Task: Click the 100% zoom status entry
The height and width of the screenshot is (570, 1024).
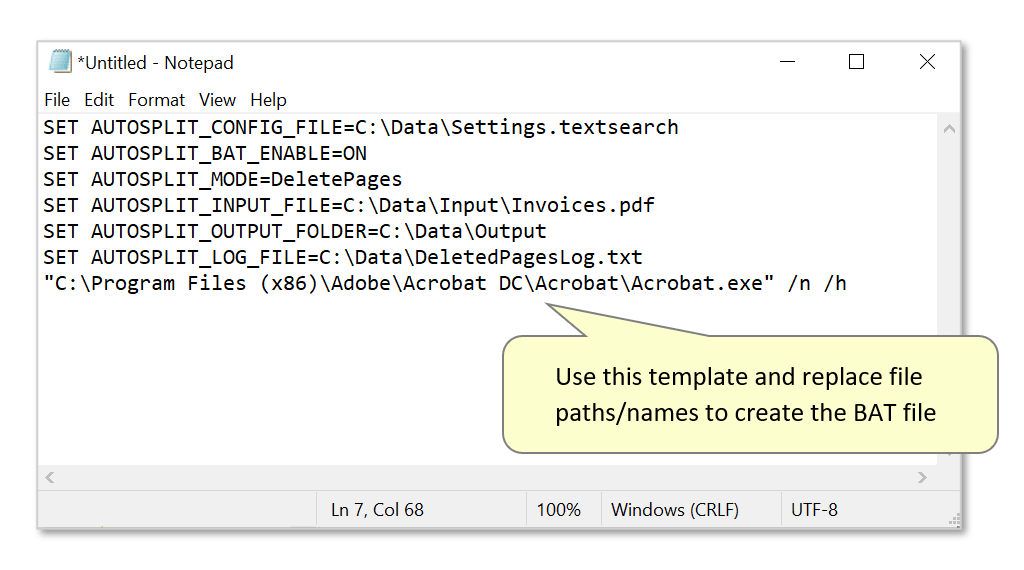Action: point(558,510)
